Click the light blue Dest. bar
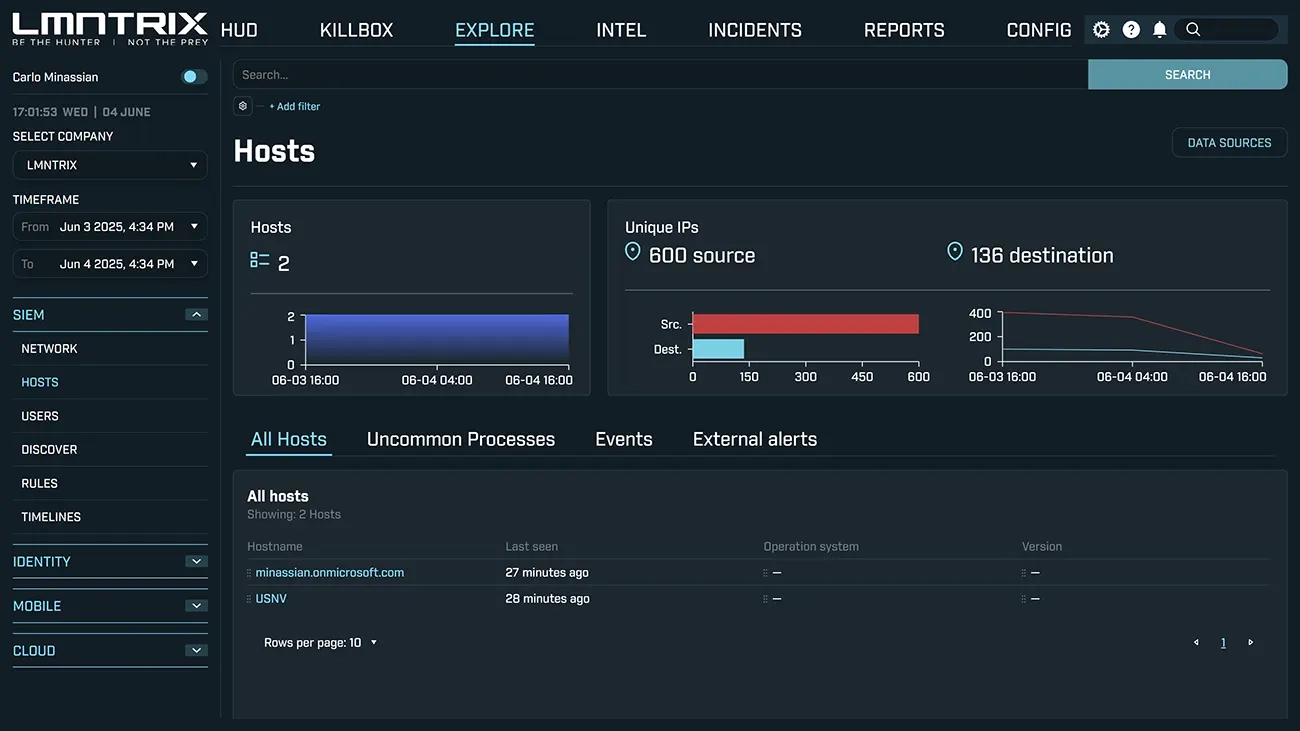 click(718, 349)
